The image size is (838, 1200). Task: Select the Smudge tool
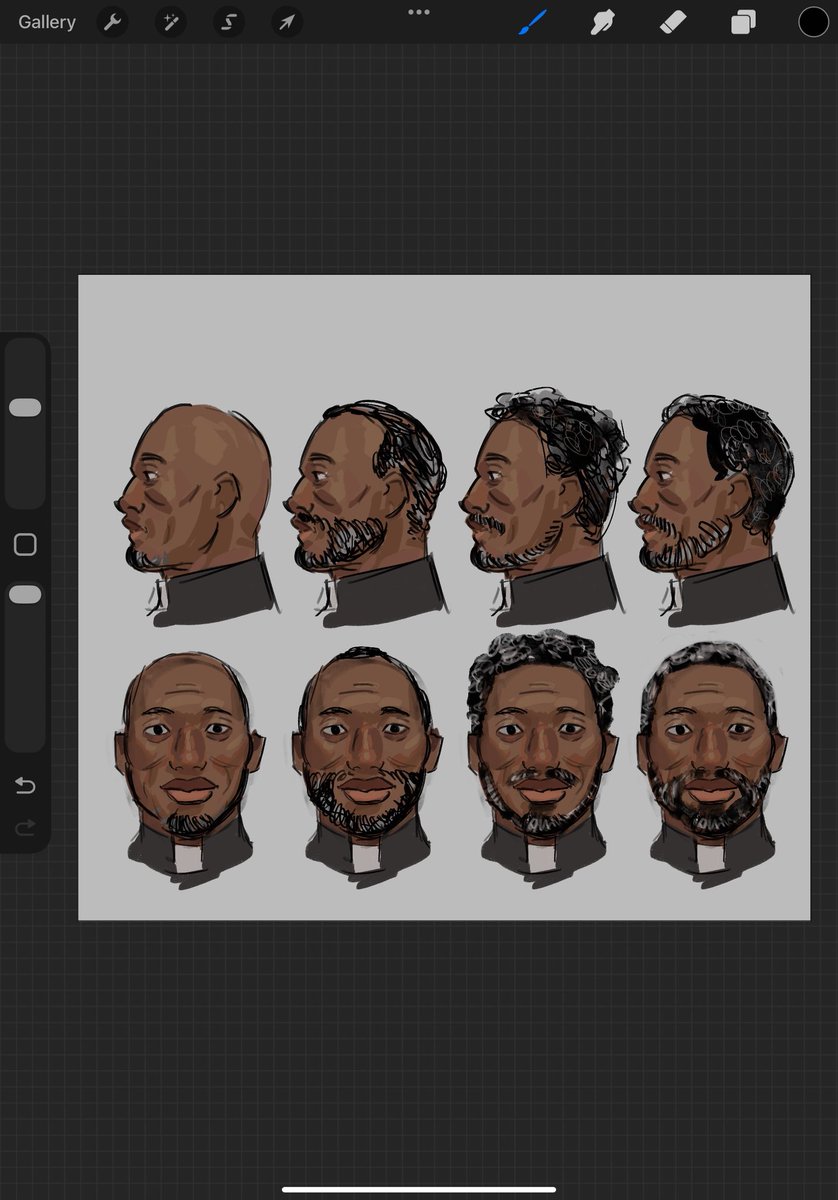602,22
